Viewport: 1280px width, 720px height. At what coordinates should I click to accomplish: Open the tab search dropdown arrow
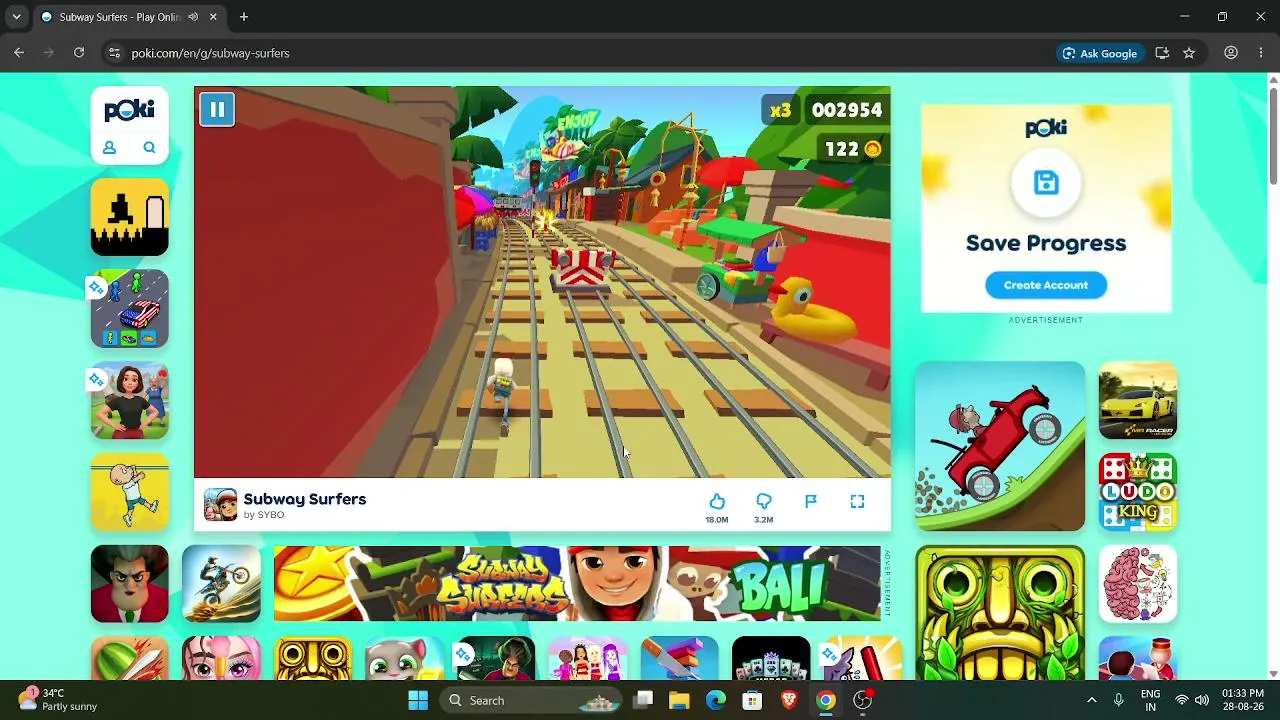[x=16, y=17]
